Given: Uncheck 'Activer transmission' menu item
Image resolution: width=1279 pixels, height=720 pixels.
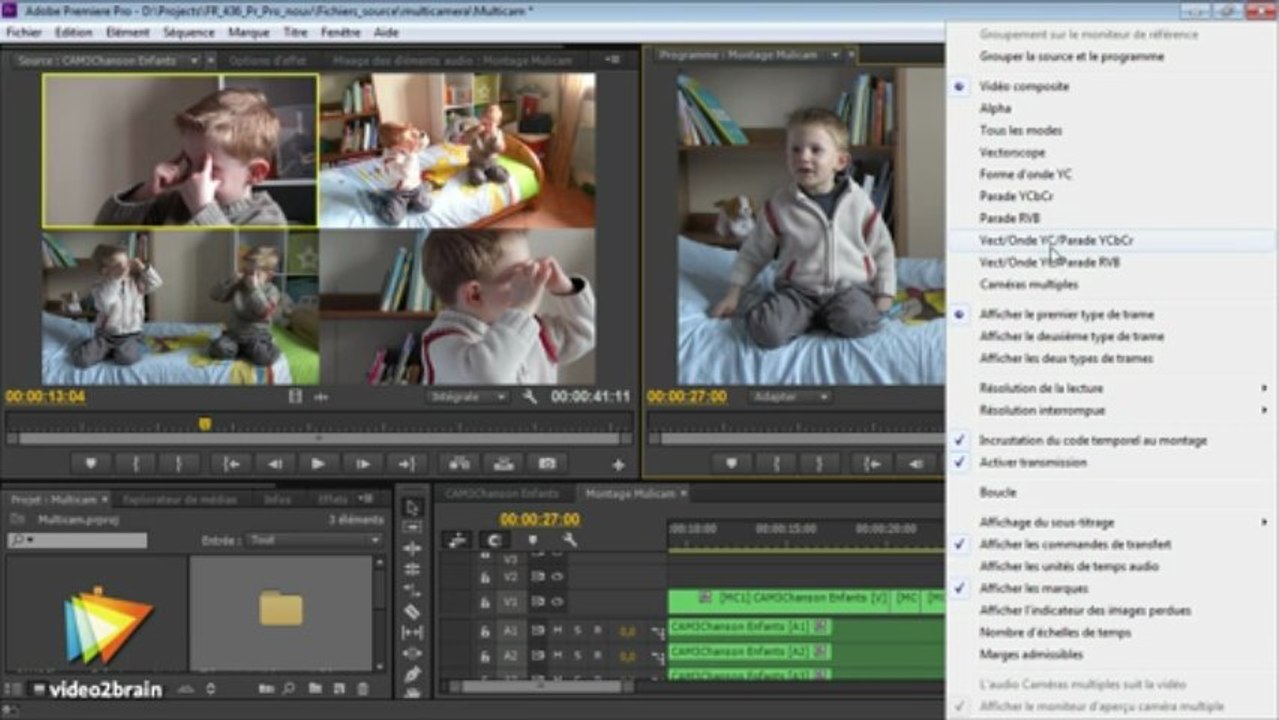Looking at the screenshot, I should click(x=1033, y=462).
